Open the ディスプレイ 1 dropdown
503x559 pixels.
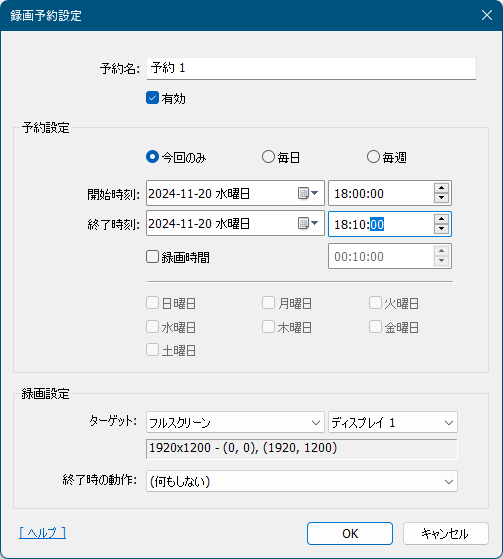tap(393, 422)
